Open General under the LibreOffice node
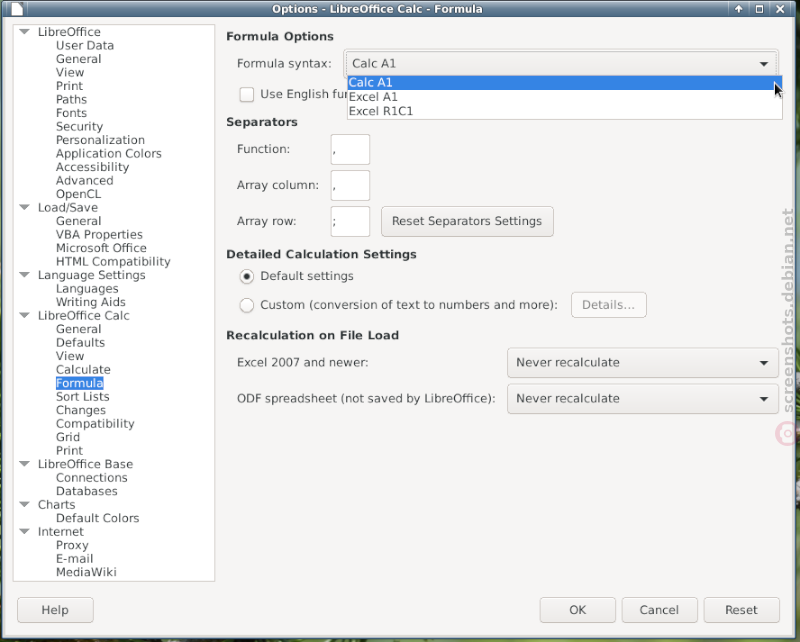This screenshot has width=800, height=642. (x=79, y=59)
